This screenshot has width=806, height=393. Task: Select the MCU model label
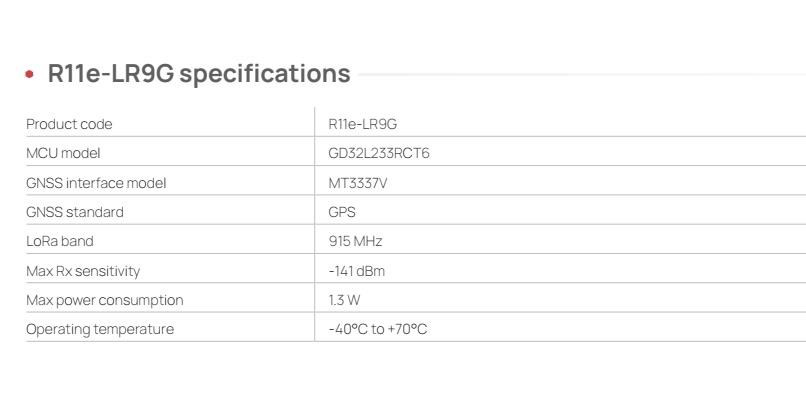coord(63,153)
